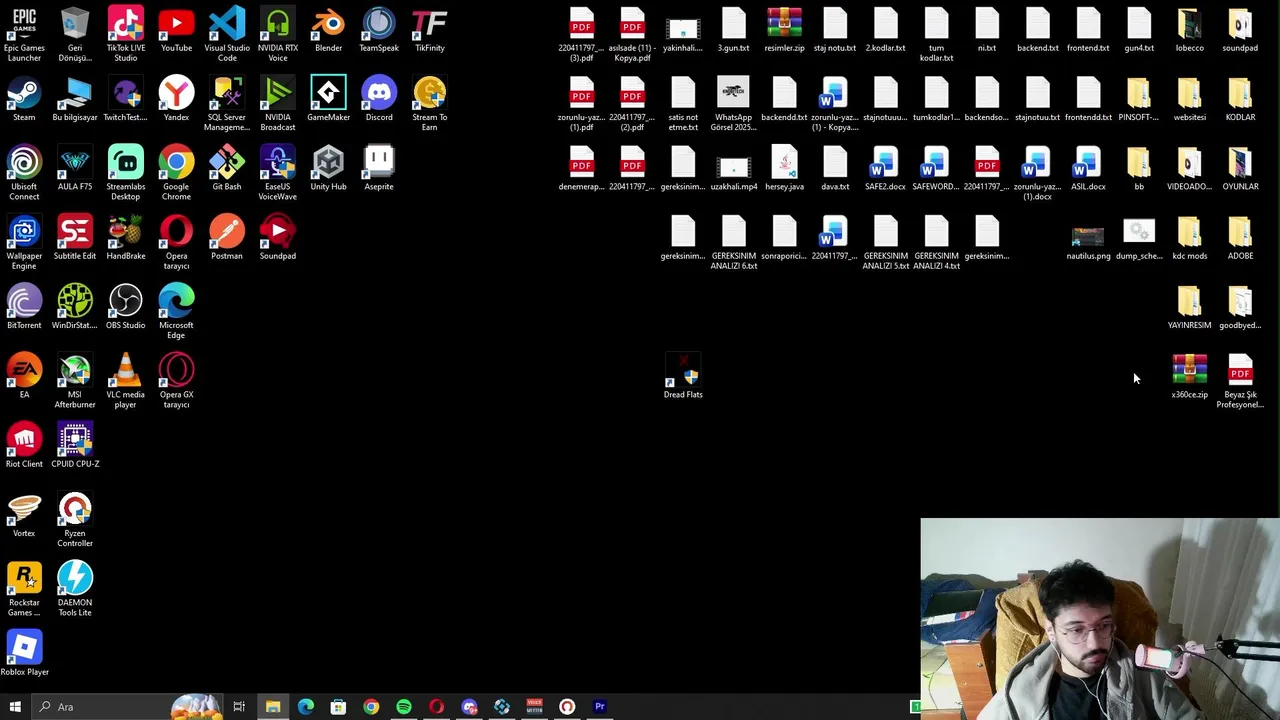Click the EaseUS VoiceWave shortcut
This screenshot has width=1280, height=720.
coord(277,173)
